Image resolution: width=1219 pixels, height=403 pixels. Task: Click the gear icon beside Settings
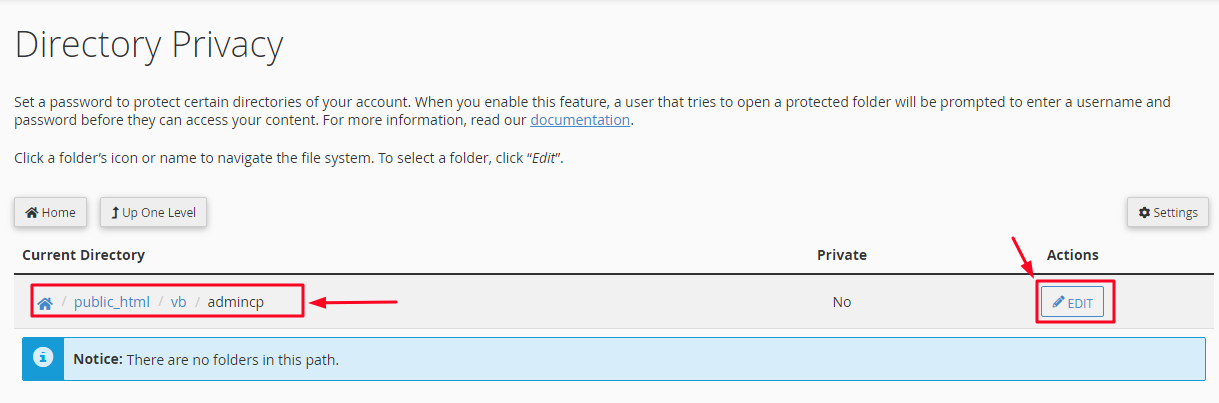1144,212
